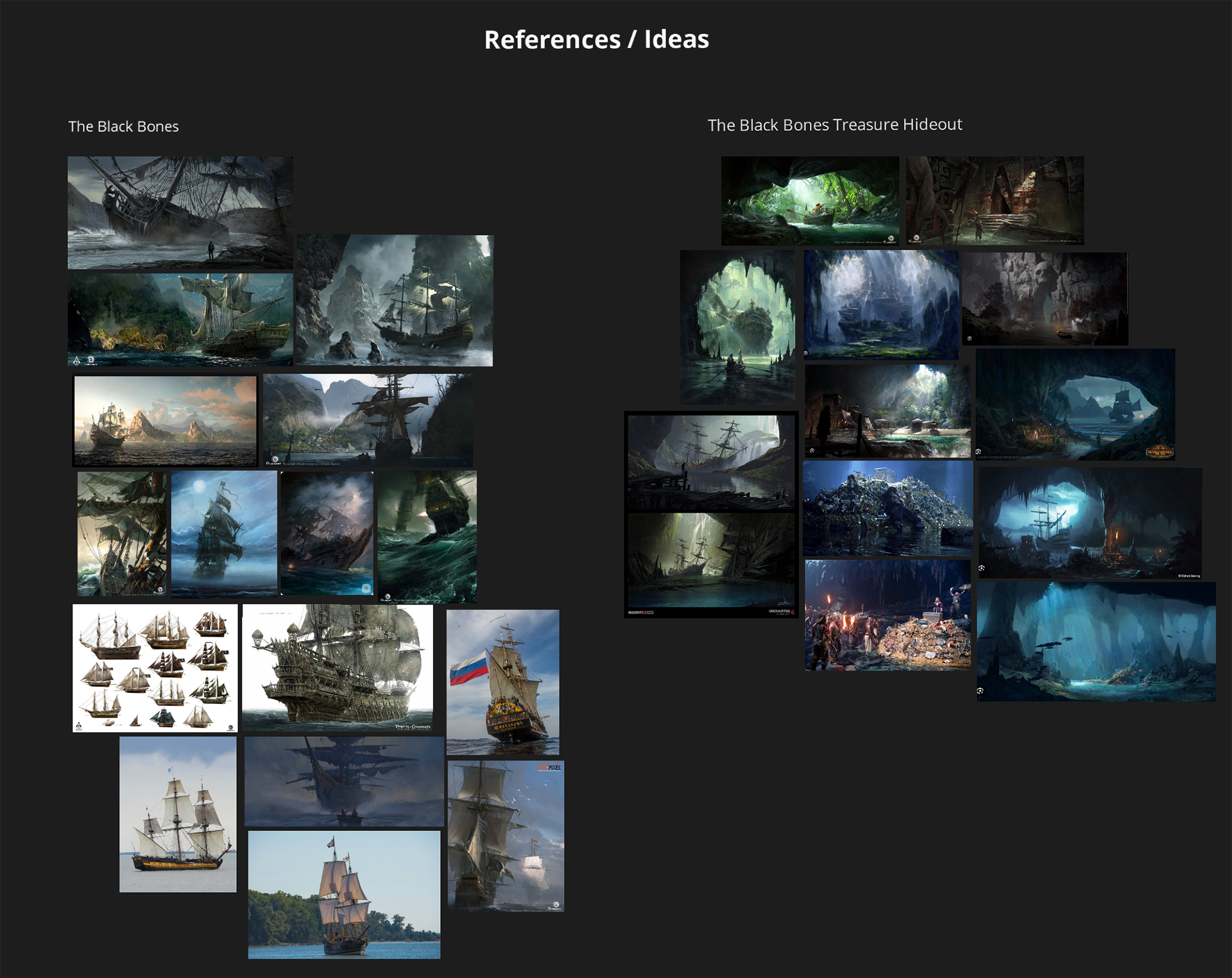Select the blue moonlit ghost ship painting
This screenshot has width=1232, height=978.
click(x=224, y=533)
